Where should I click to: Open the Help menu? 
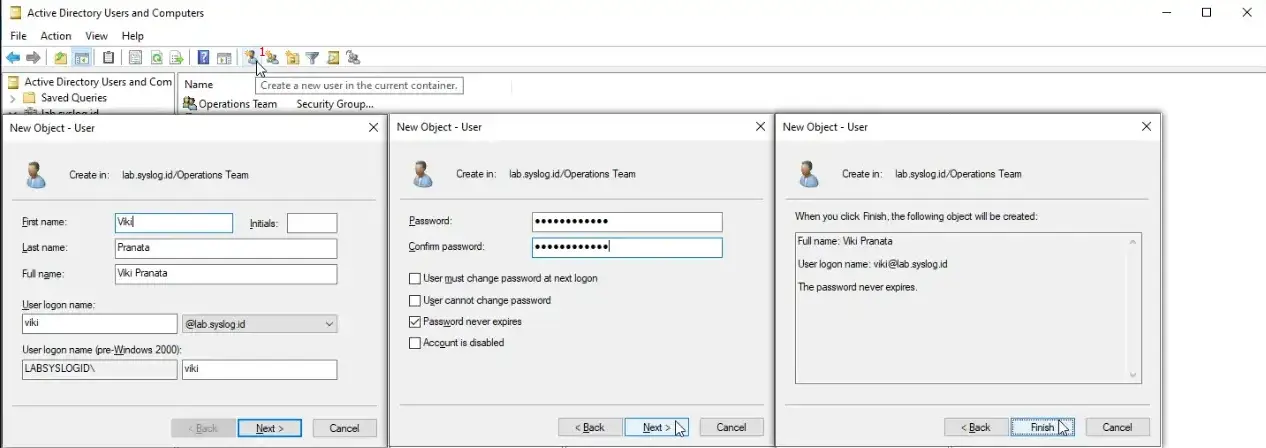(x=133, y=36)
